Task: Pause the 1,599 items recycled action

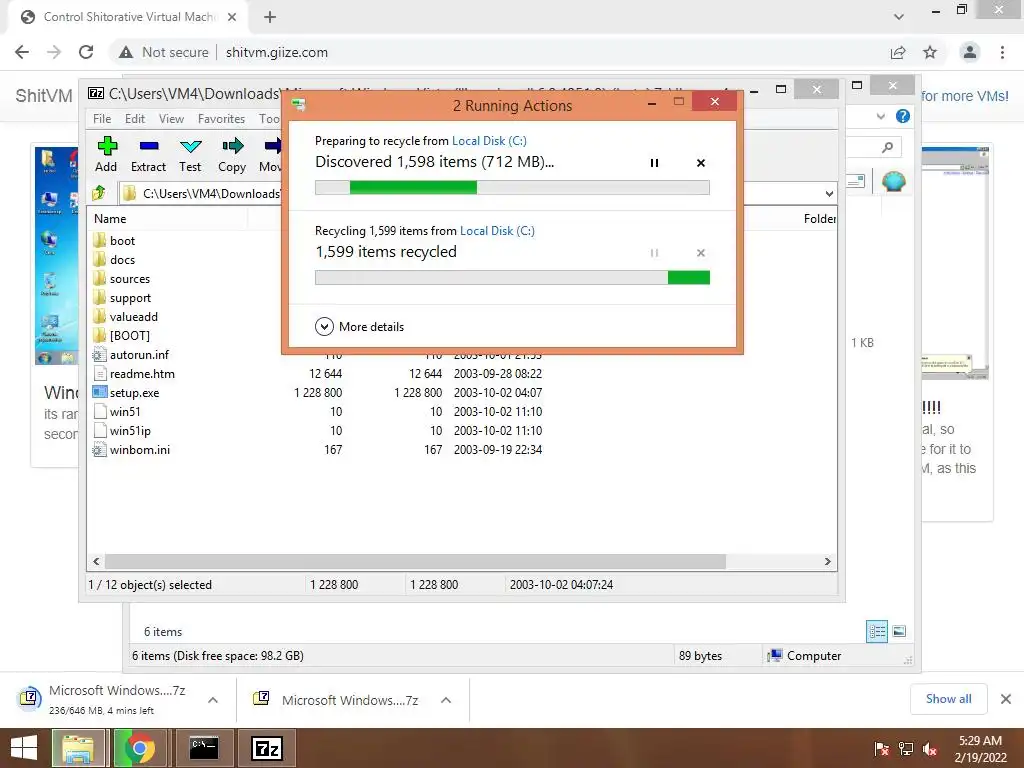Action: 654,253
